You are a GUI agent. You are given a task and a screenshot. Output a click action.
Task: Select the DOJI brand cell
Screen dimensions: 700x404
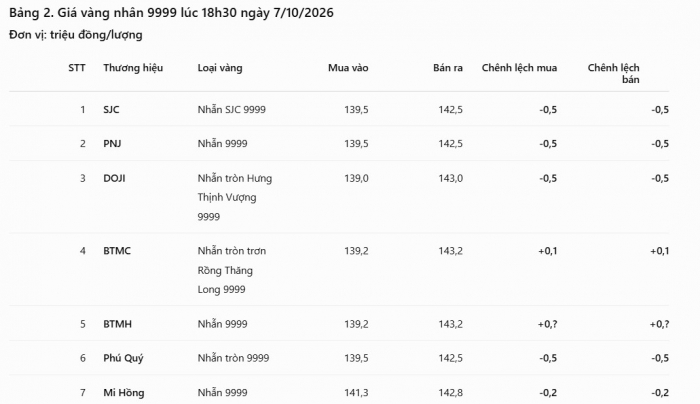pos(114,178)
